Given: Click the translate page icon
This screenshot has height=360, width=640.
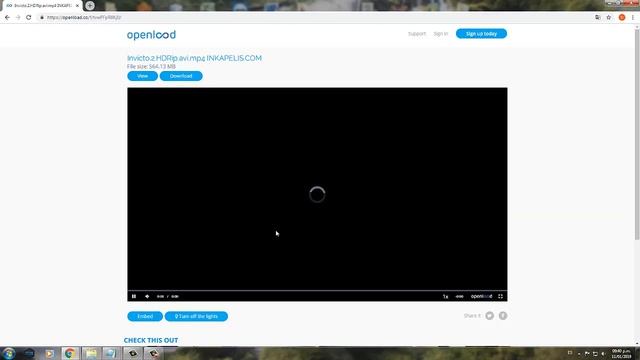Looking at the screenshot, I should (598, 18).
